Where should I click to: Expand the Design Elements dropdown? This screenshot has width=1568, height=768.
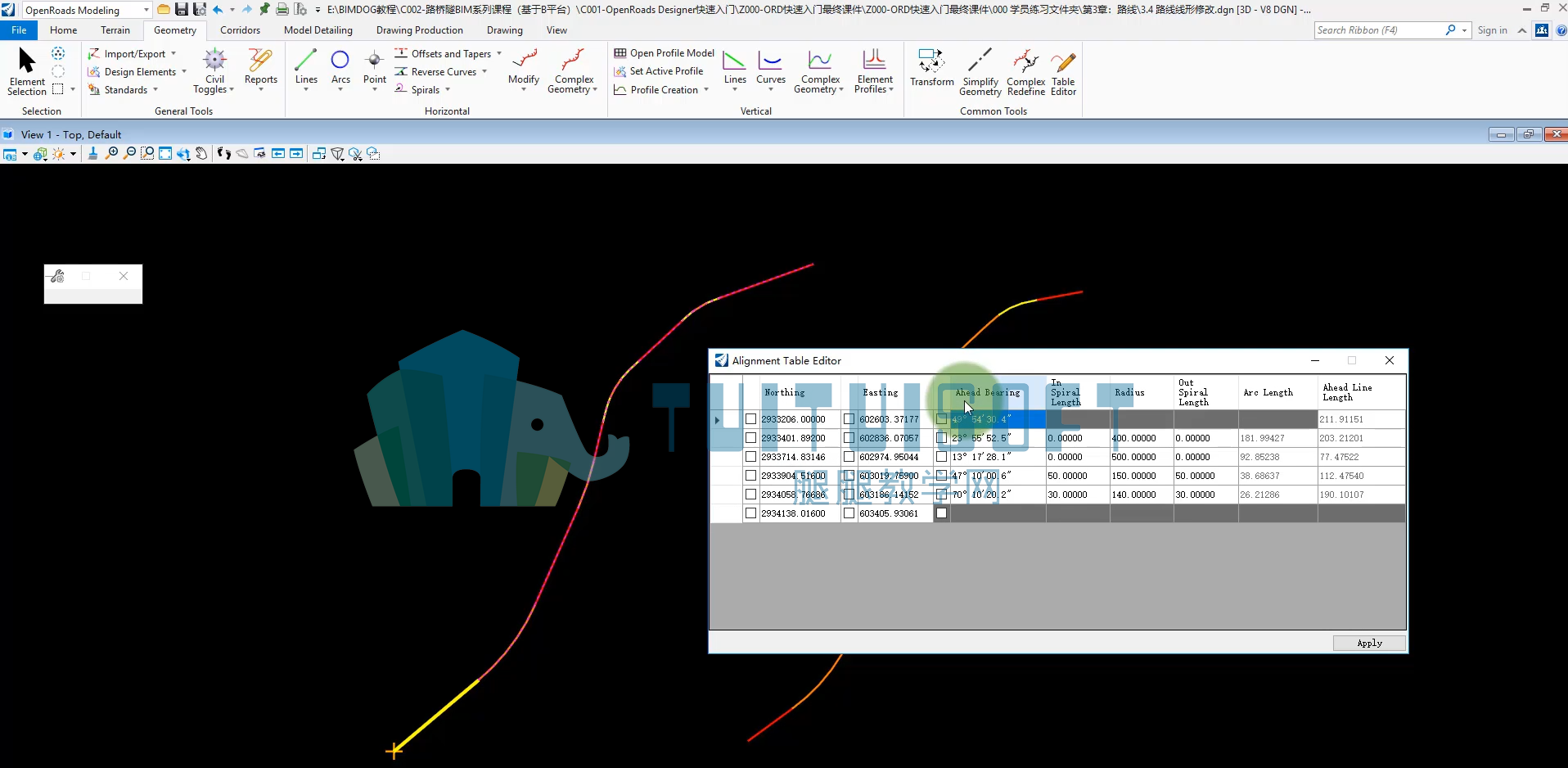point(184,71)
